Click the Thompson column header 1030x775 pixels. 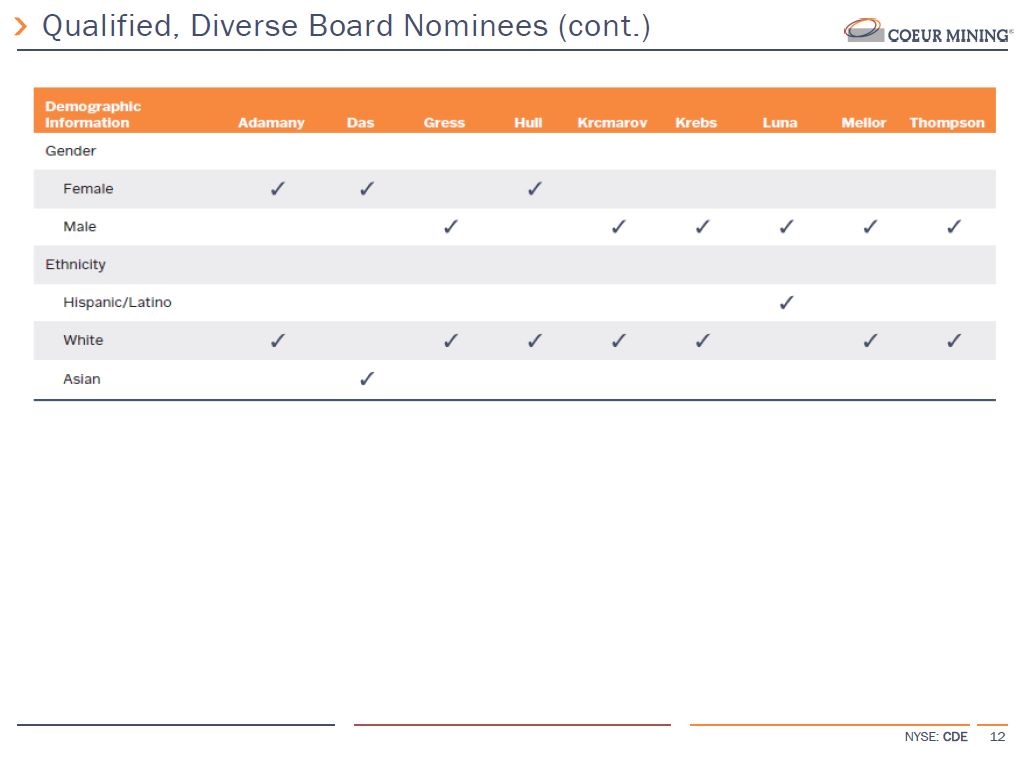(x=946, y=123)
